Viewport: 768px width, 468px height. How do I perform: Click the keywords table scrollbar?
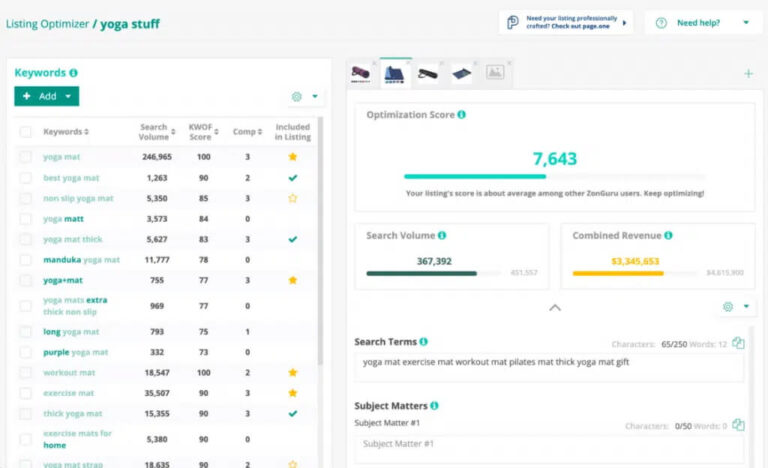pyautogui.click(x=321, y=240)
